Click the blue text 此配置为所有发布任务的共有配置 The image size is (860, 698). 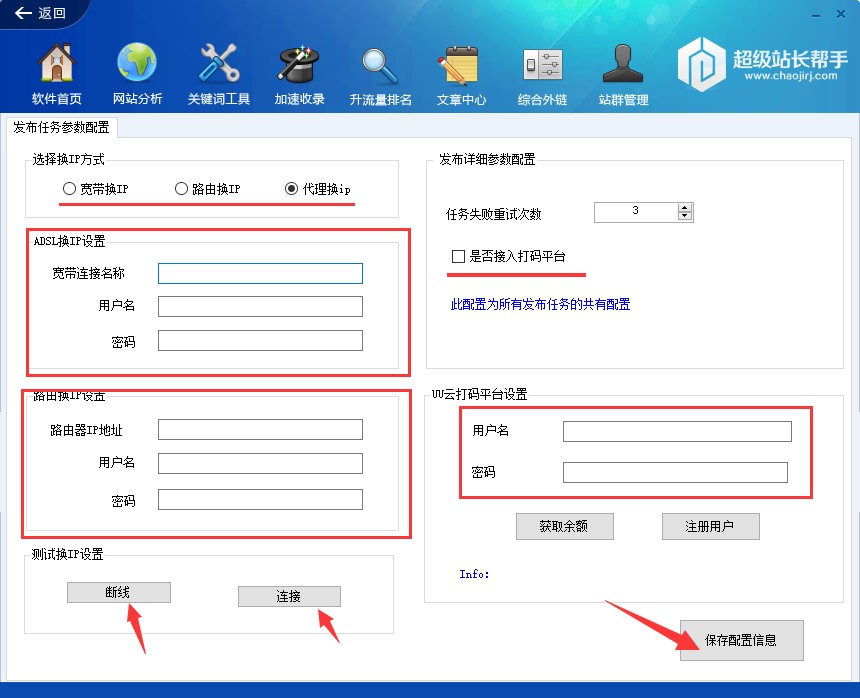[x=540, y=304]
